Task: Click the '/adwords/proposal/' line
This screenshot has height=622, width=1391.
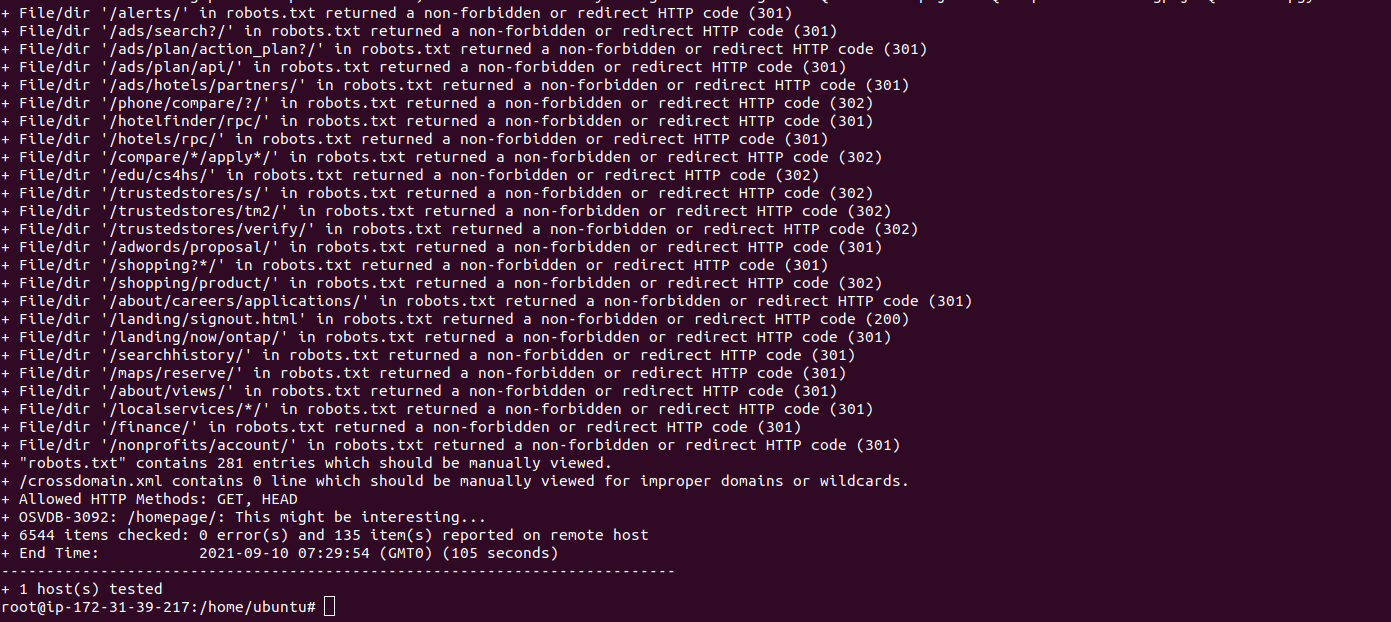Action: pyautogui.click(x=442, y=247)
